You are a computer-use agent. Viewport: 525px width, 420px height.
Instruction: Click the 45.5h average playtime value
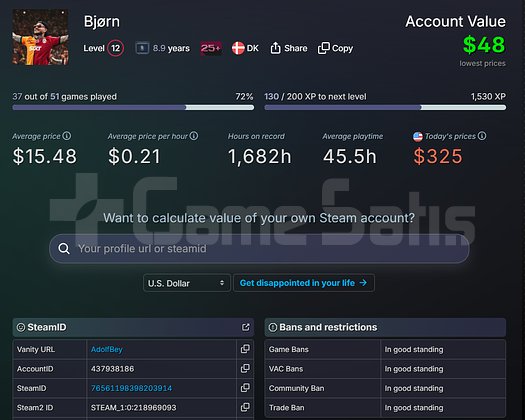click(x=350, y=156)
